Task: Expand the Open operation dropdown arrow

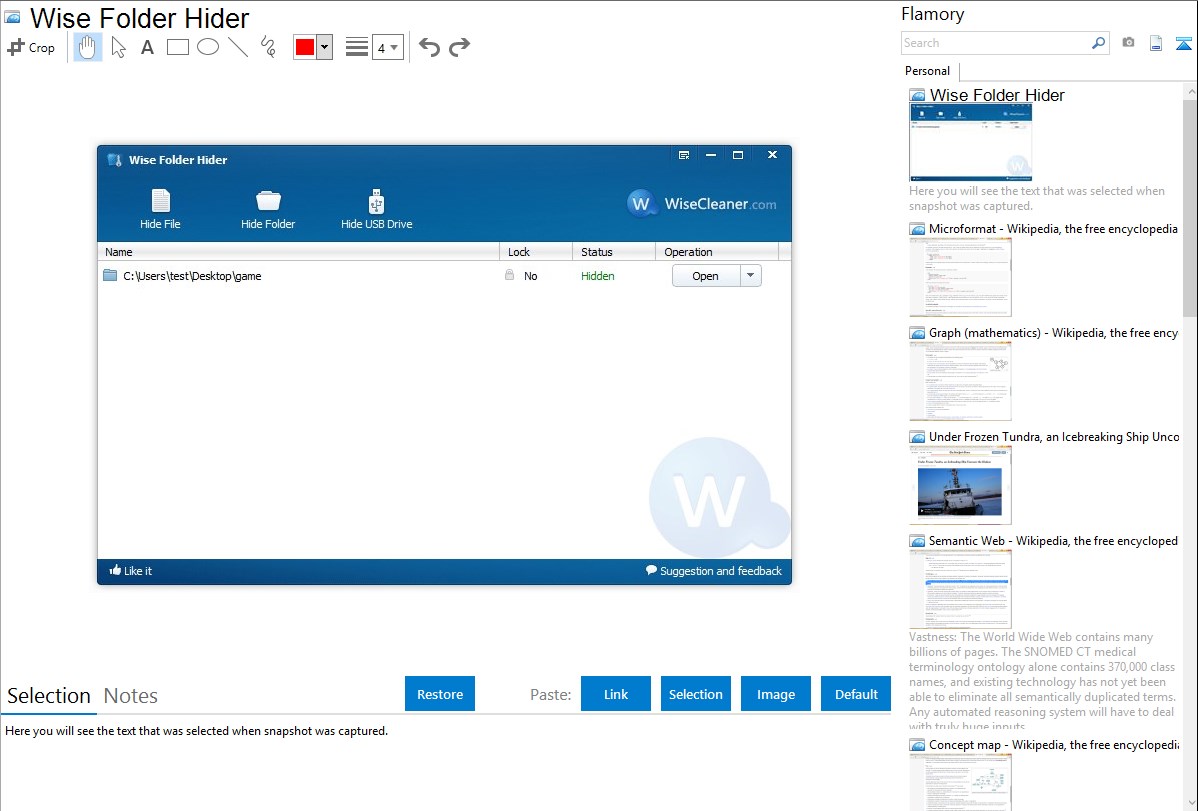Action: 751,276
